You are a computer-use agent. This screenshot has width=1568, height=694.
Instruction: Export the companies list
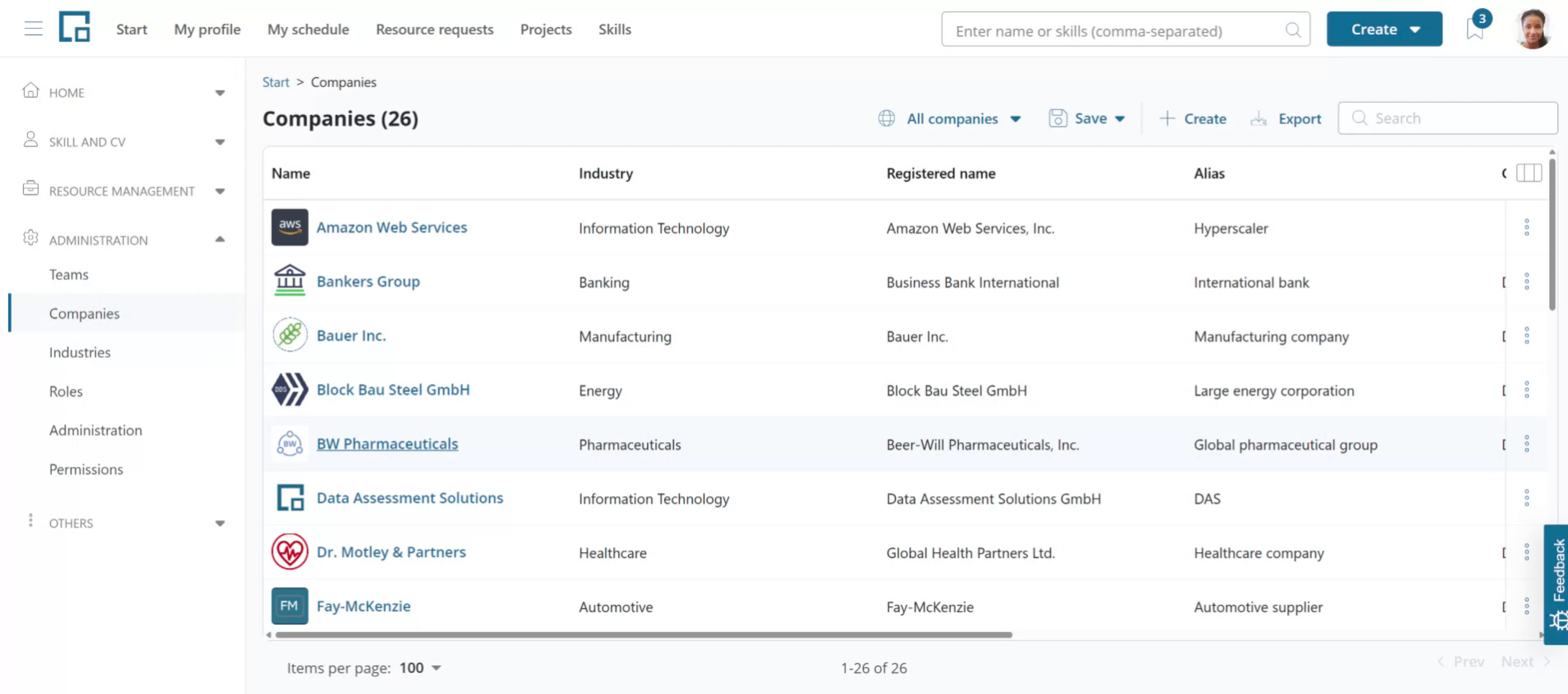(1286, 118)
